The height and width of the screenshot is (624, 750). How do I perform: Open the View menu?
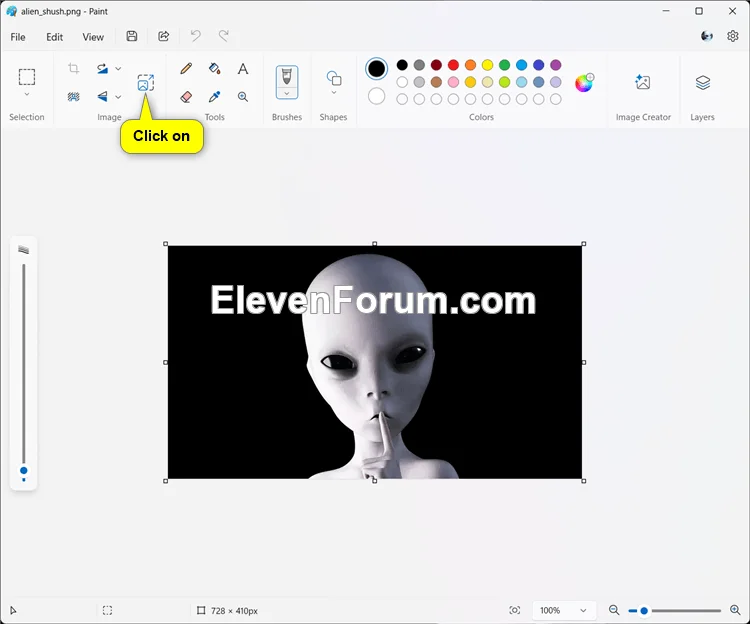coord(93,37)
